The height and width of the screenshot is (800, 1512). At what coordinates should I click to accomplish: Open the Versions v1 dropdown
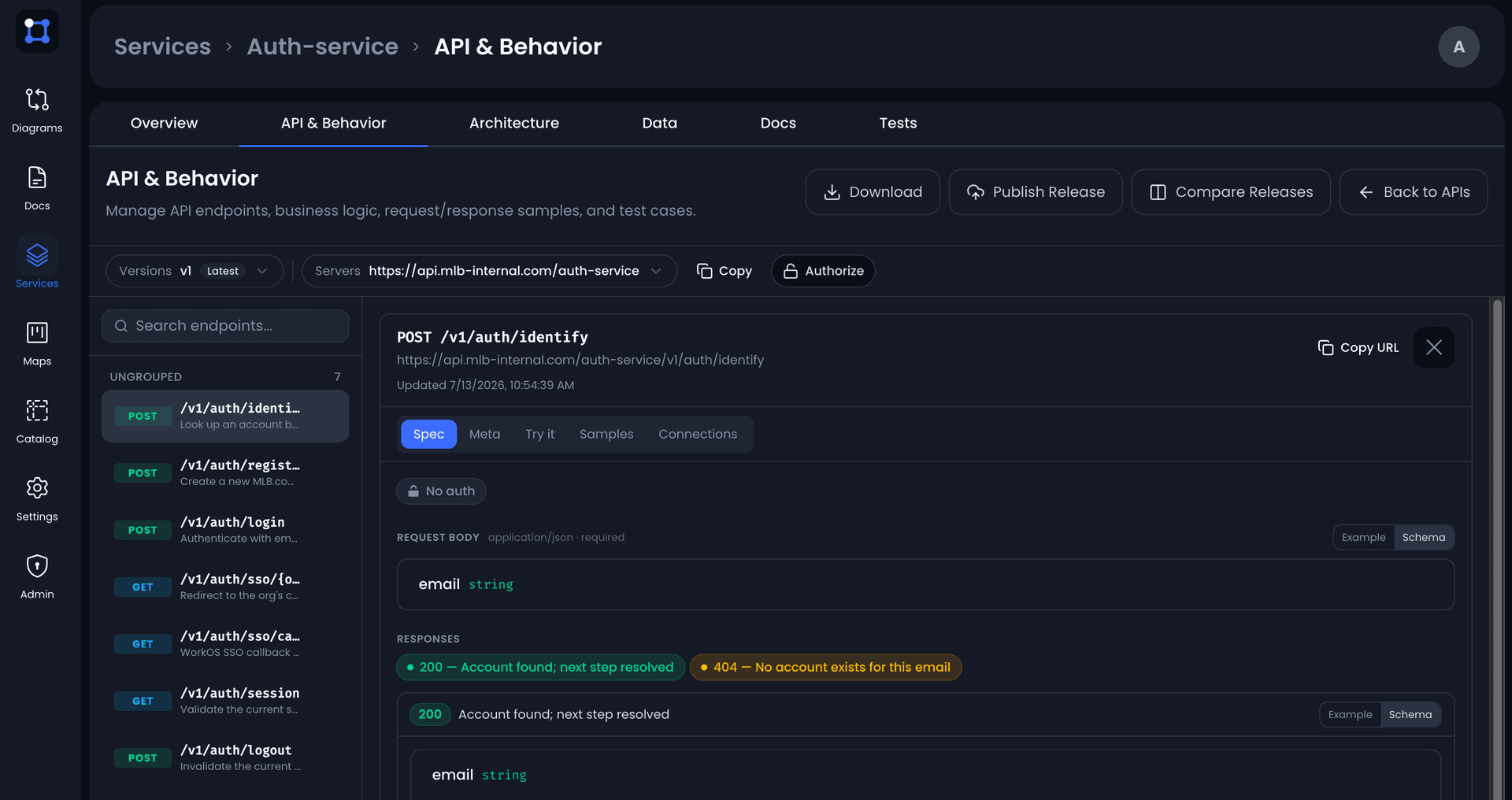click(x=195, y=271)
